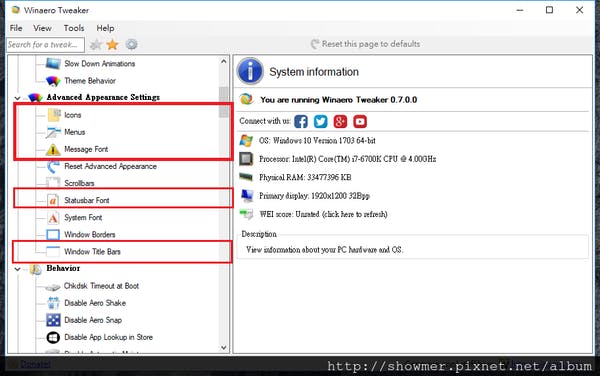This screenshot has width=600, height=376.
Task: Select the 'Disable Aero Shake' tree item text
Action: click(x=95, y=303)
